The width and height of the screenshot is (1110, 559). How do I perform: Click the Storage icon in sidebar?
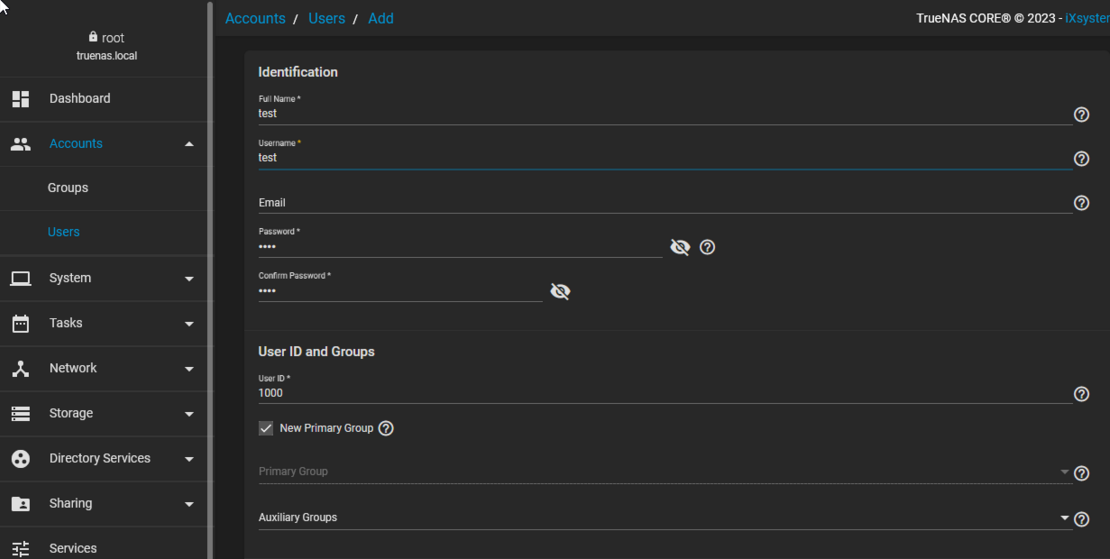point(21,414)
